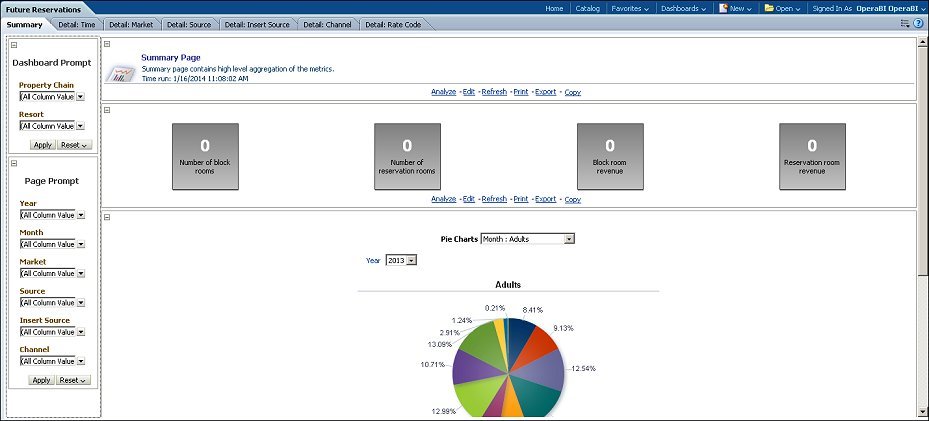Screen dimensions: 929x421
Task: Collapse the Page Prompt section
Action: [14, 163]
